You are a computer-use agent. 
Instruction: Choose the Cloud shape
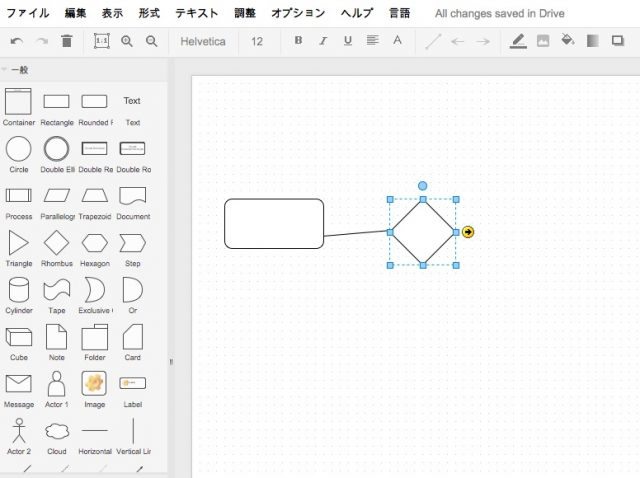click(57, 432)
